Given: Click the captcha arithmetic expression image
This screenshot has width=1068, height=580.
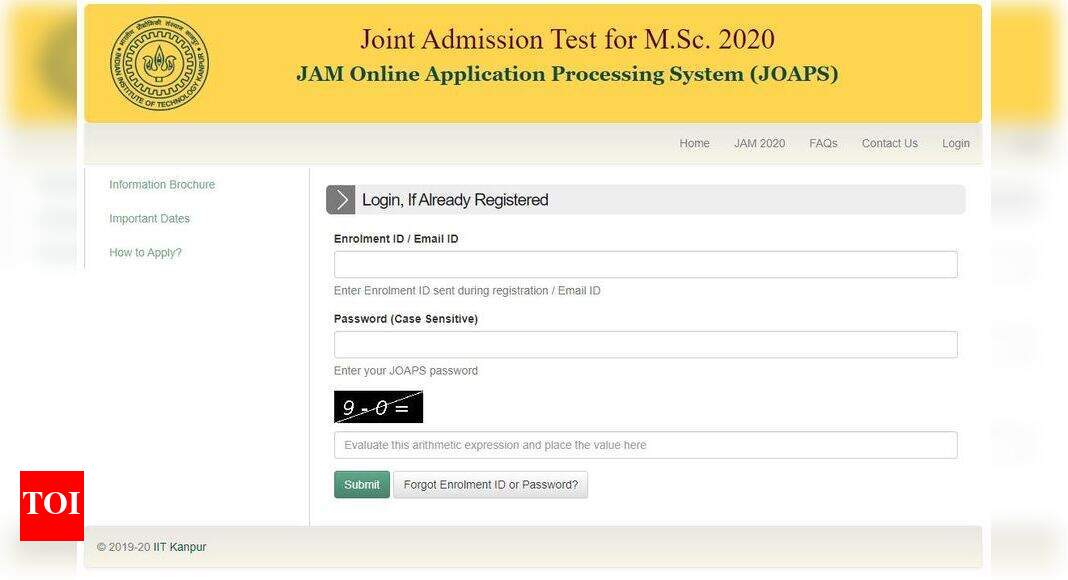Looking at the screenshot, I should click(378, 406).
